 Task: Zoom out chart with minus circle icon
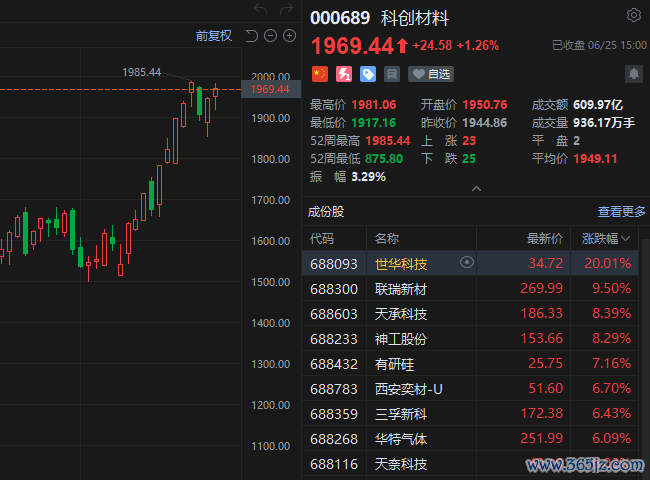(x=270, y=36)
